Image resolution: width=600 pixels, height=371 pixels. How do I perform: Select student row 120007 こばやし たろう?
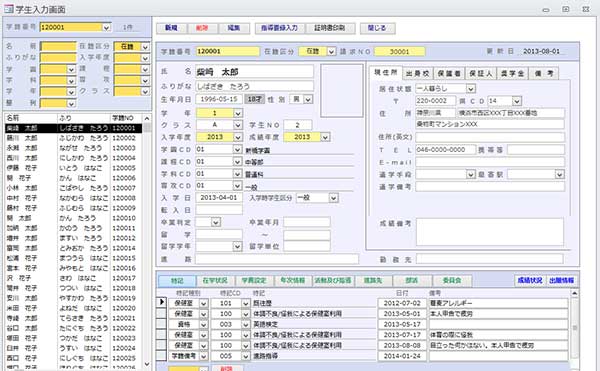click(73, 188)
